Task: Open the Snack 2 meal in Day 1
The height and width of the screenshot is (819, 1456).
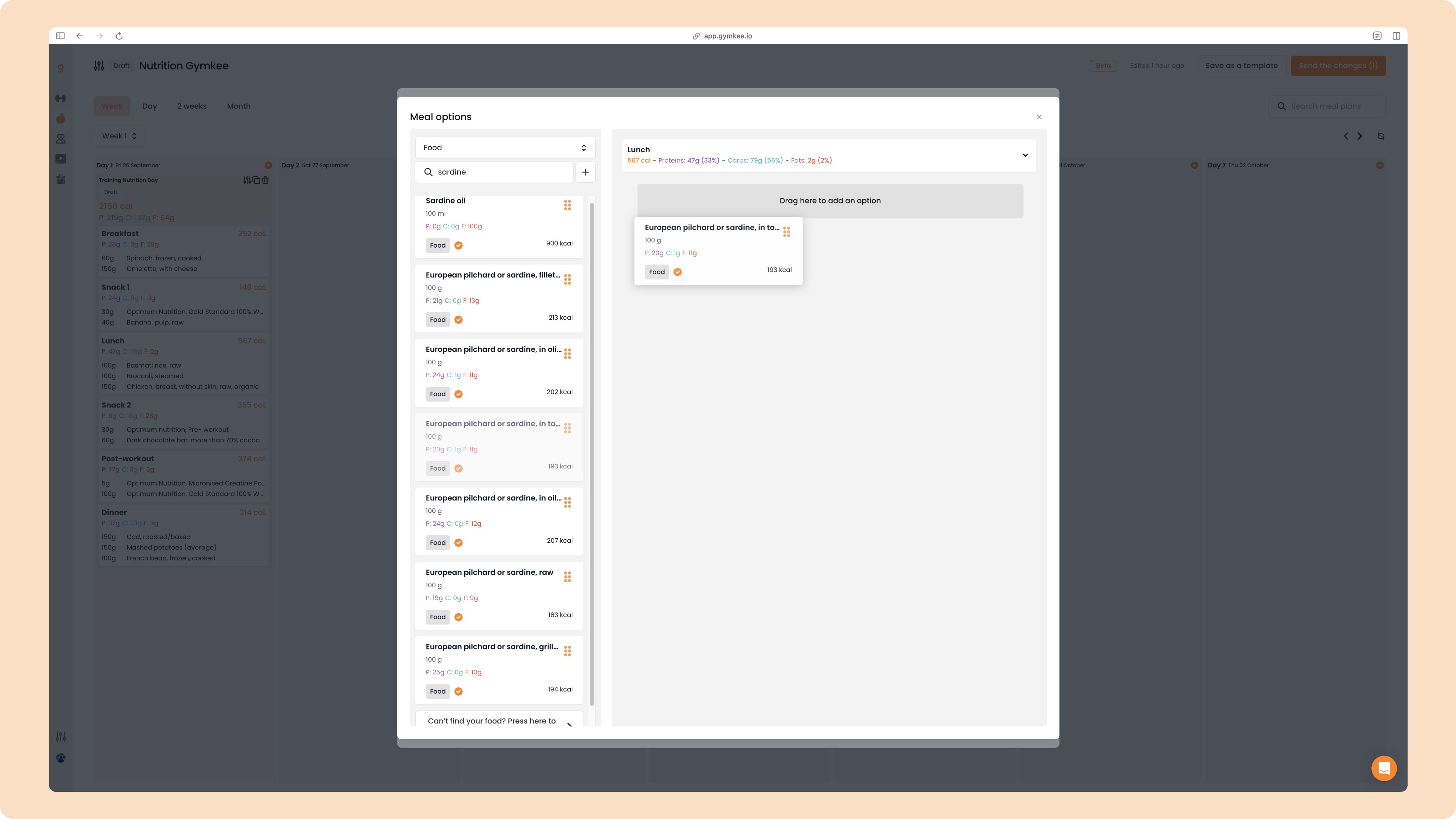Action: point(184,422)
